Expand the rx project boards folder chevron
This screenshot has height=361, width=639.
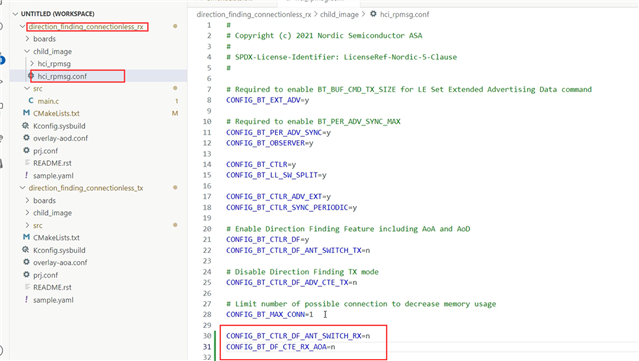27,39
